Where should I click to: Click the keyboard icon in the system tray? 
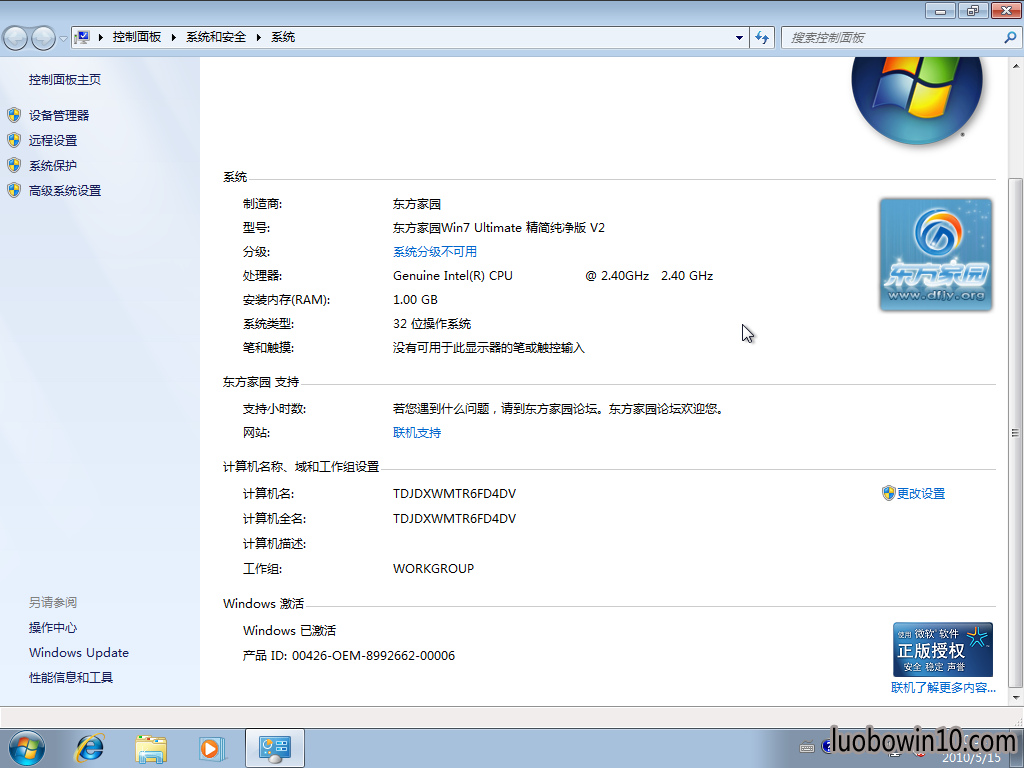tap(807, 747)
